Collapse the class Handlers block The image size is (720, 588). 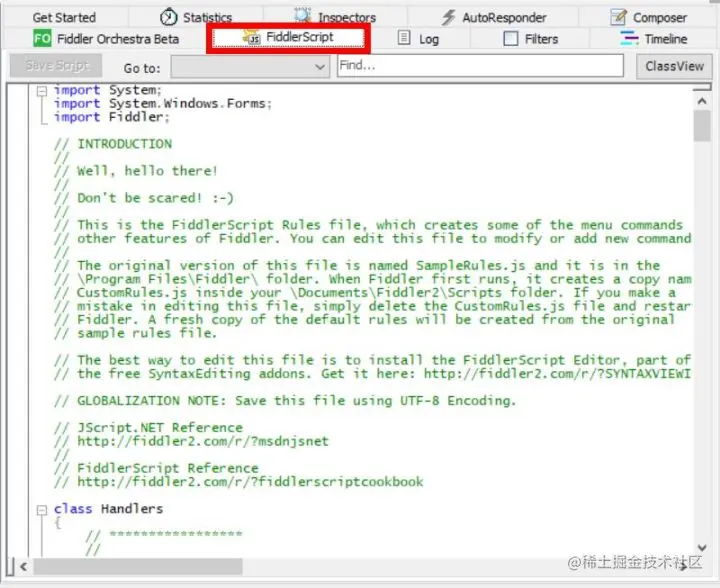click(42, 510)
